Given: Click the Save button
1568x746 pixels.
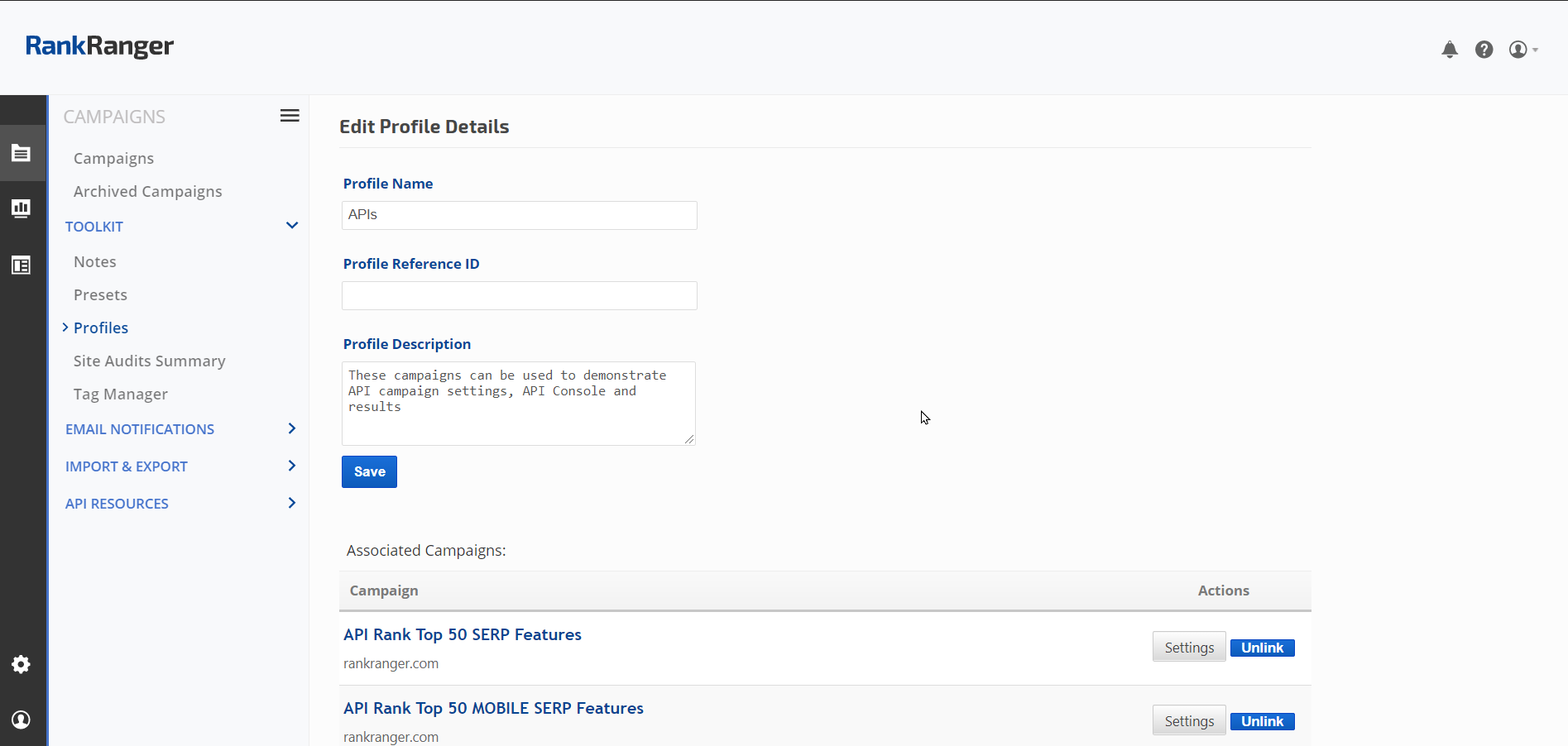Looking at the screenshot, I should coord(369,471).
